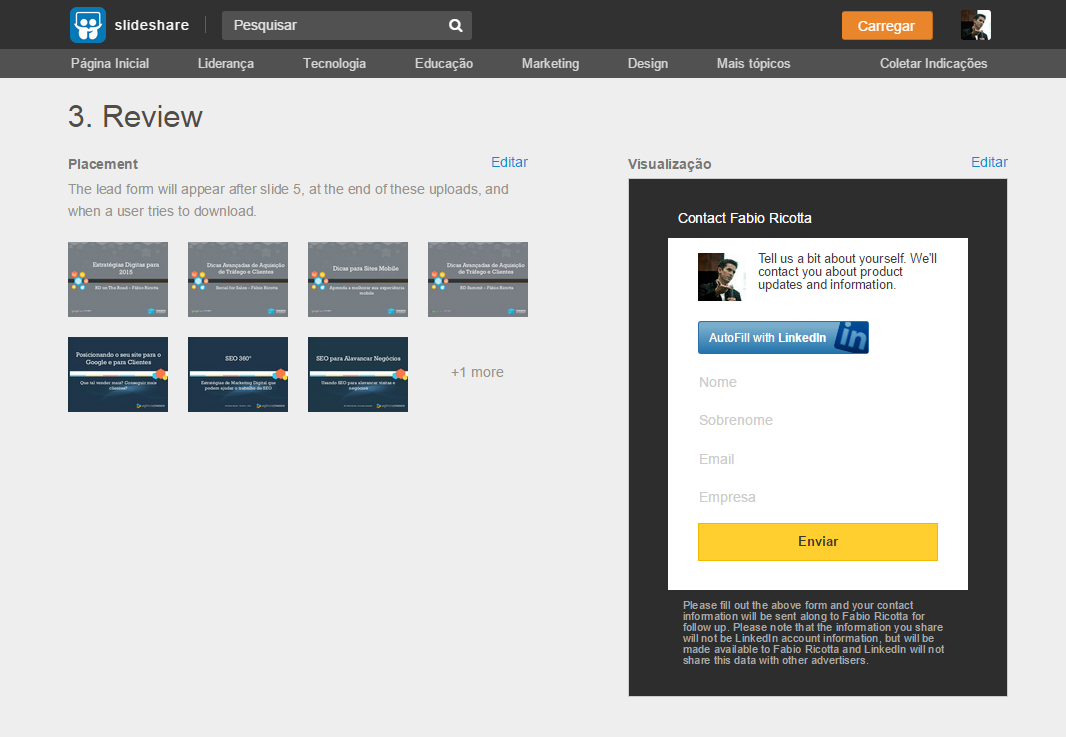This screenshot has height=737, width=1066.
Task: Select the 'Estratégias Digitais para 2015' thumbnail
Action: coord(118,279)
